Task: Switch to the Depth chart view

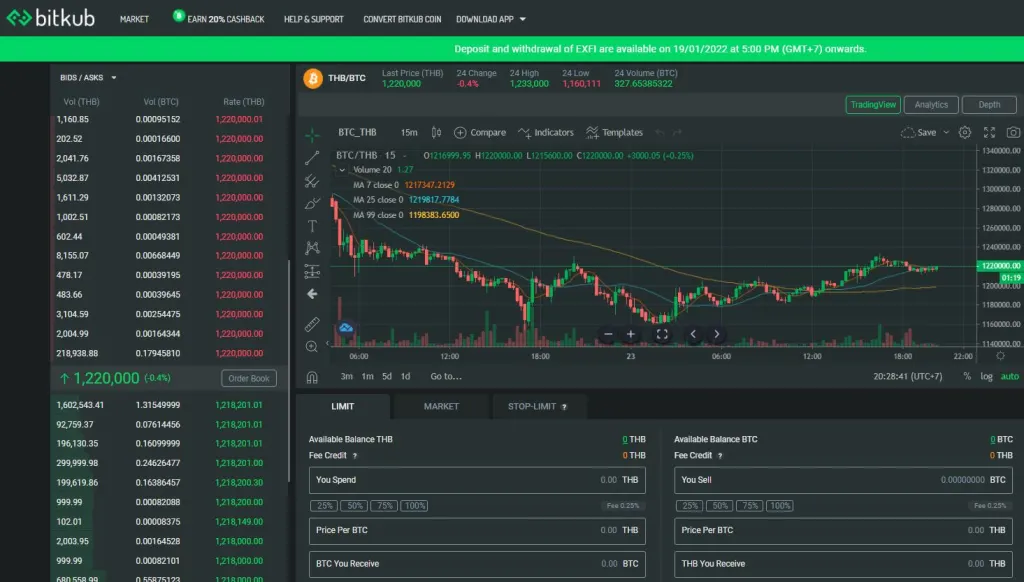Action: tap(989, 105)
